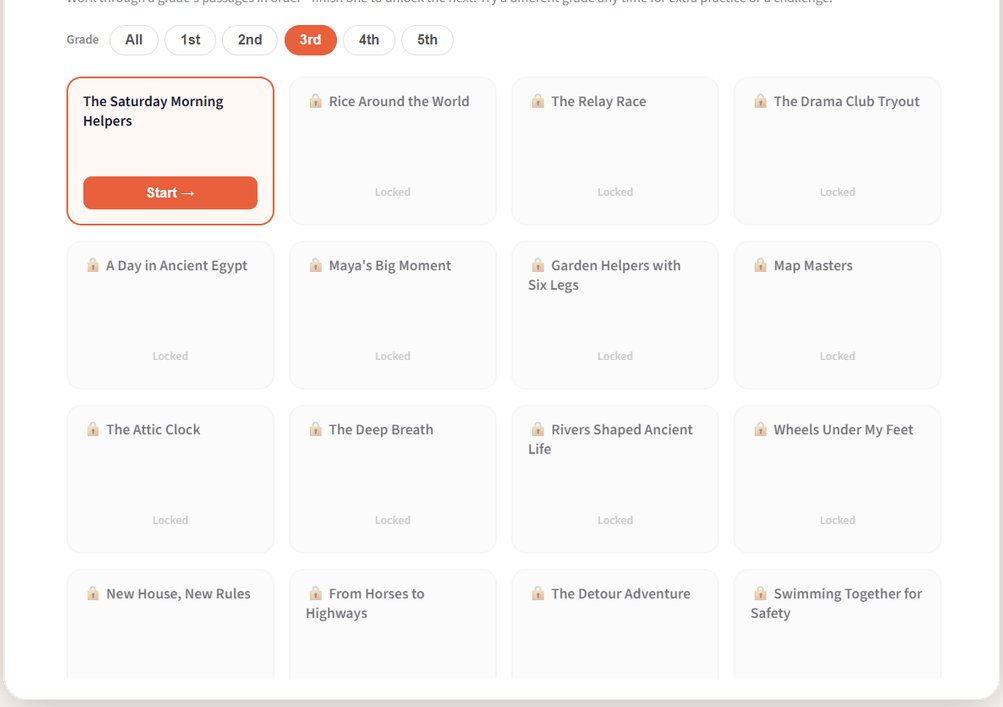The image size is (1003, 707).
Task: Click the Locked label under A Day in Ancient Egypt
Action: coord(170,356)
